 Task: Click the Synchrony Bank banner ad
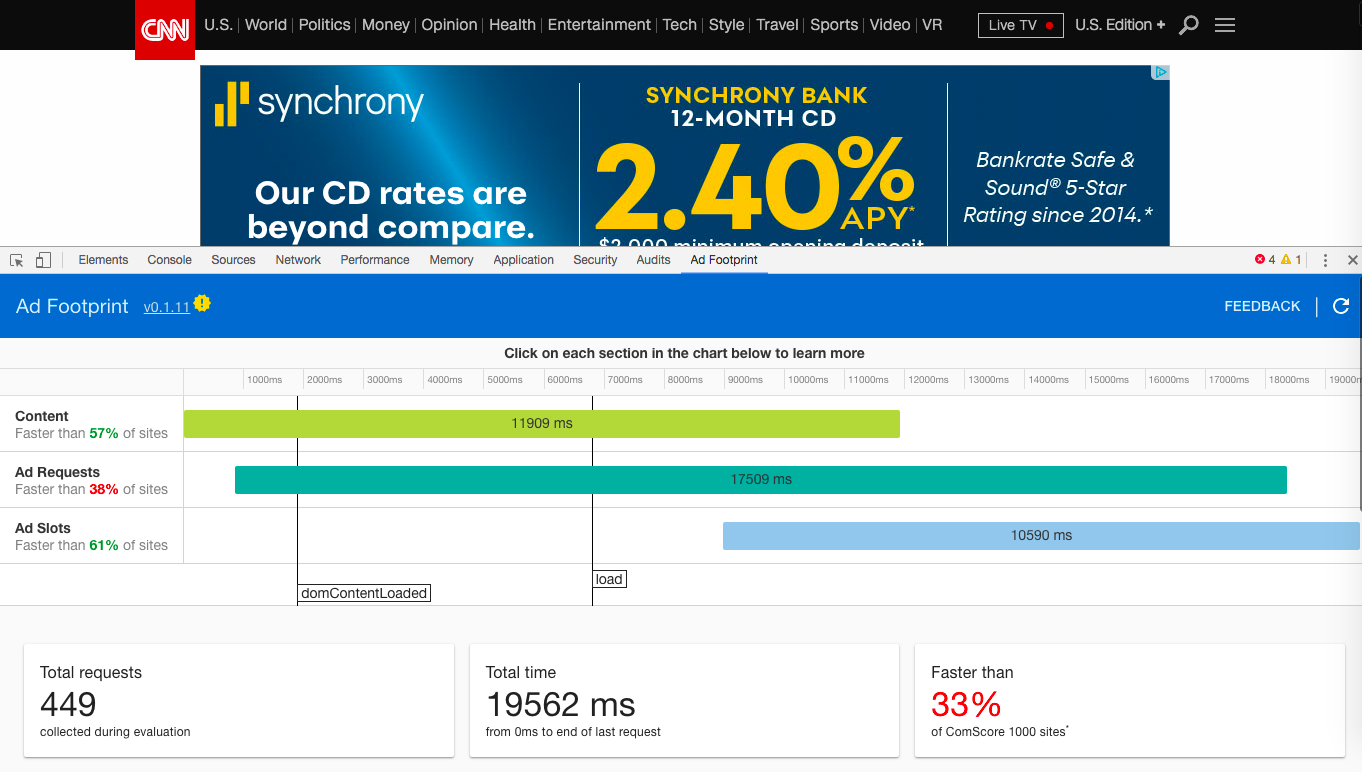(685, 155)
